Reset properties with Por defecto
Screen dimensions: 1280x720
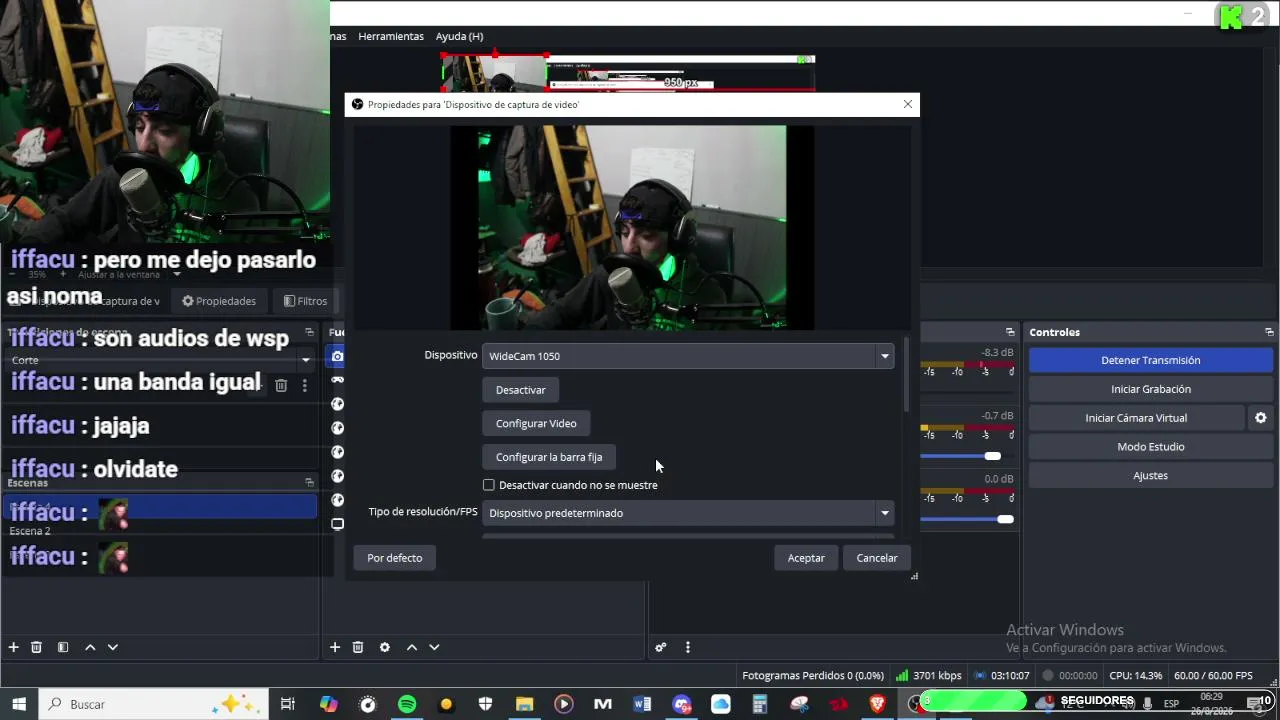(395, 558)
